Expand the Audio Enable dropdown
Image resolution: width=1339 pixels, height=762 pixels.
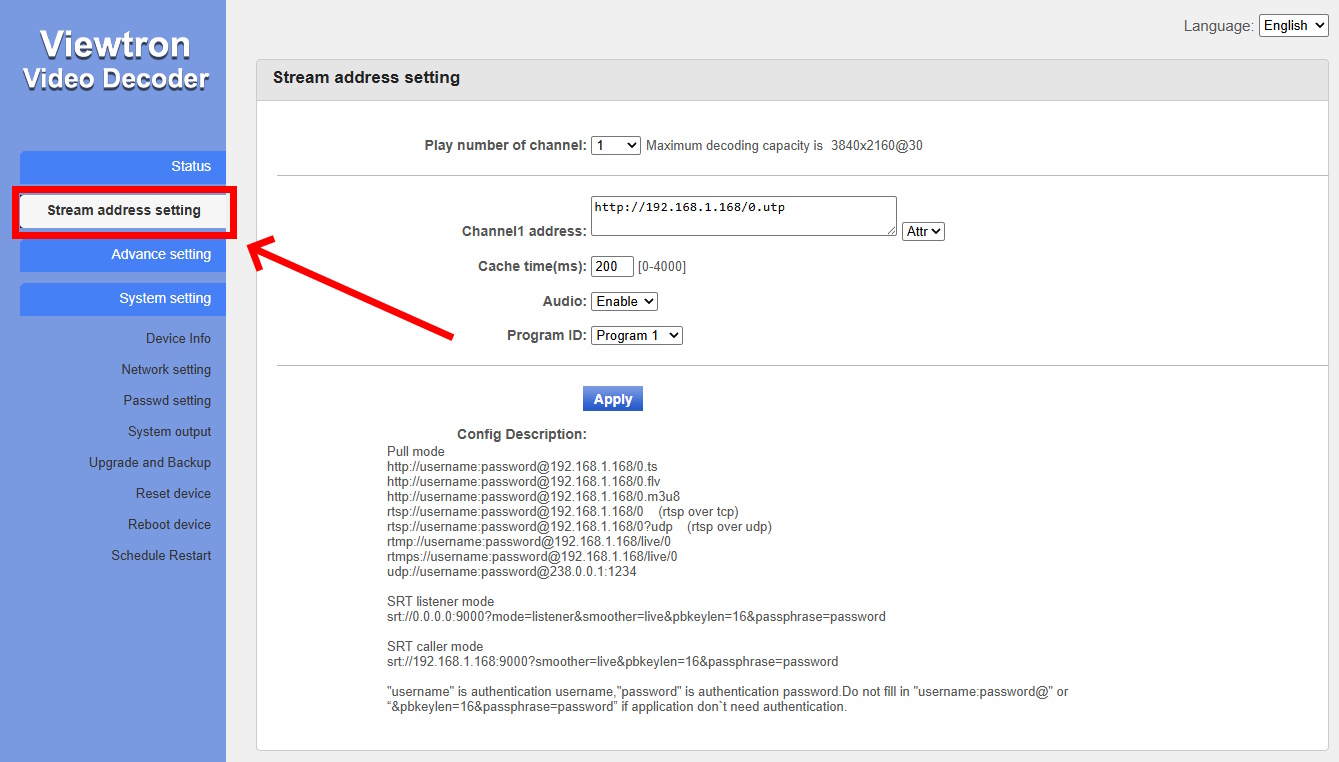click(624, 301)
